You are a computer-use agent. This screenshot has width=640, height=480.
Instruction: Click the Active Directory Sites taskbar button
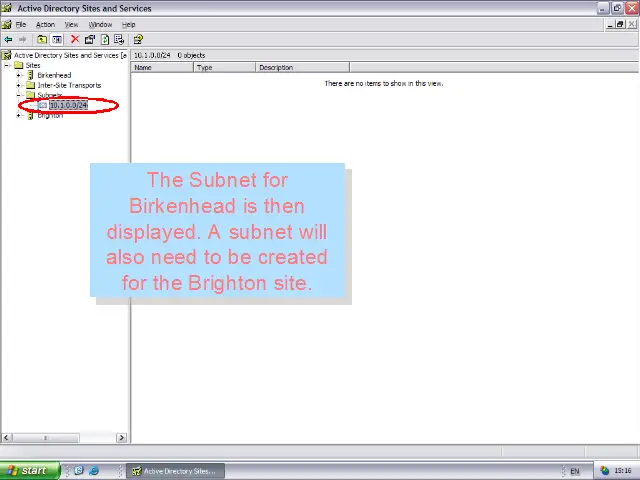(x=176, y=471)
